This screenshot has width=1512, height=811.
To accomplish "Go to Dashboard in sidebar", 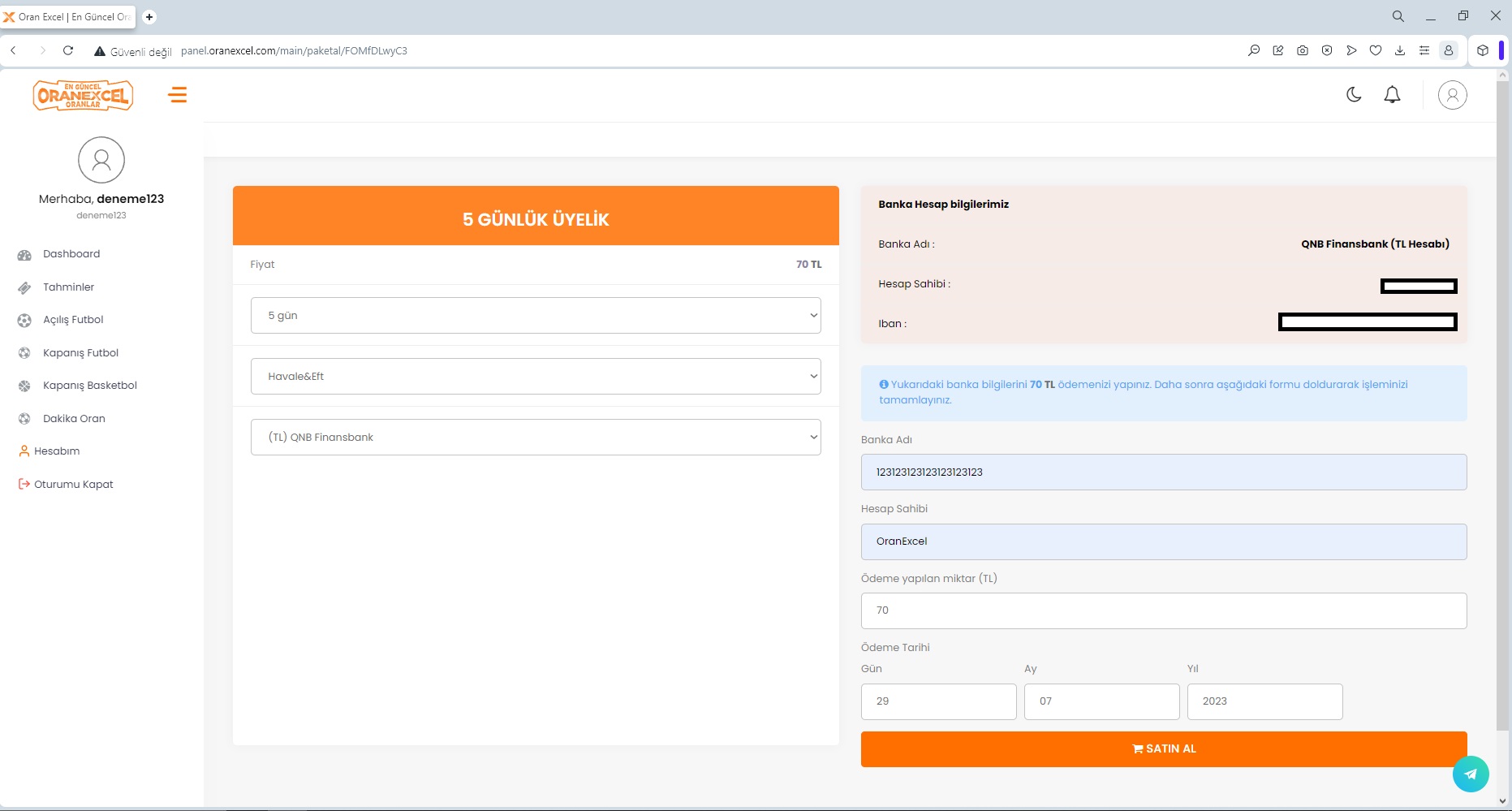I will pos(71,254).
